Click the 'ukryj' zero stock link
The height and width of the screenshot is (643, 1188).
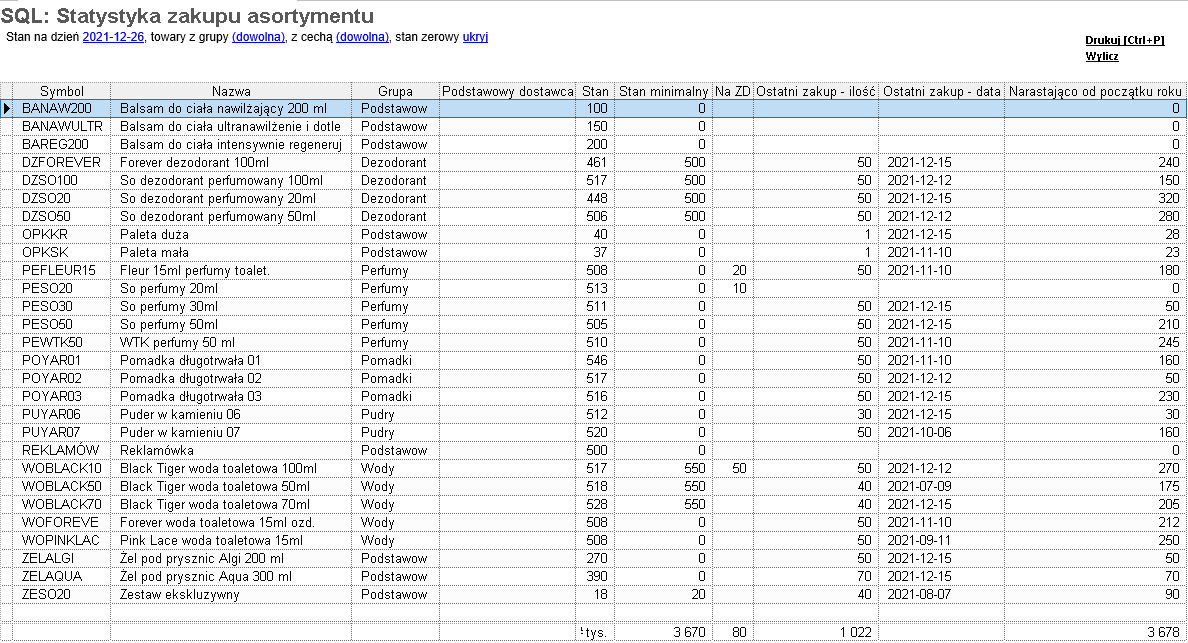coord(475,37)
